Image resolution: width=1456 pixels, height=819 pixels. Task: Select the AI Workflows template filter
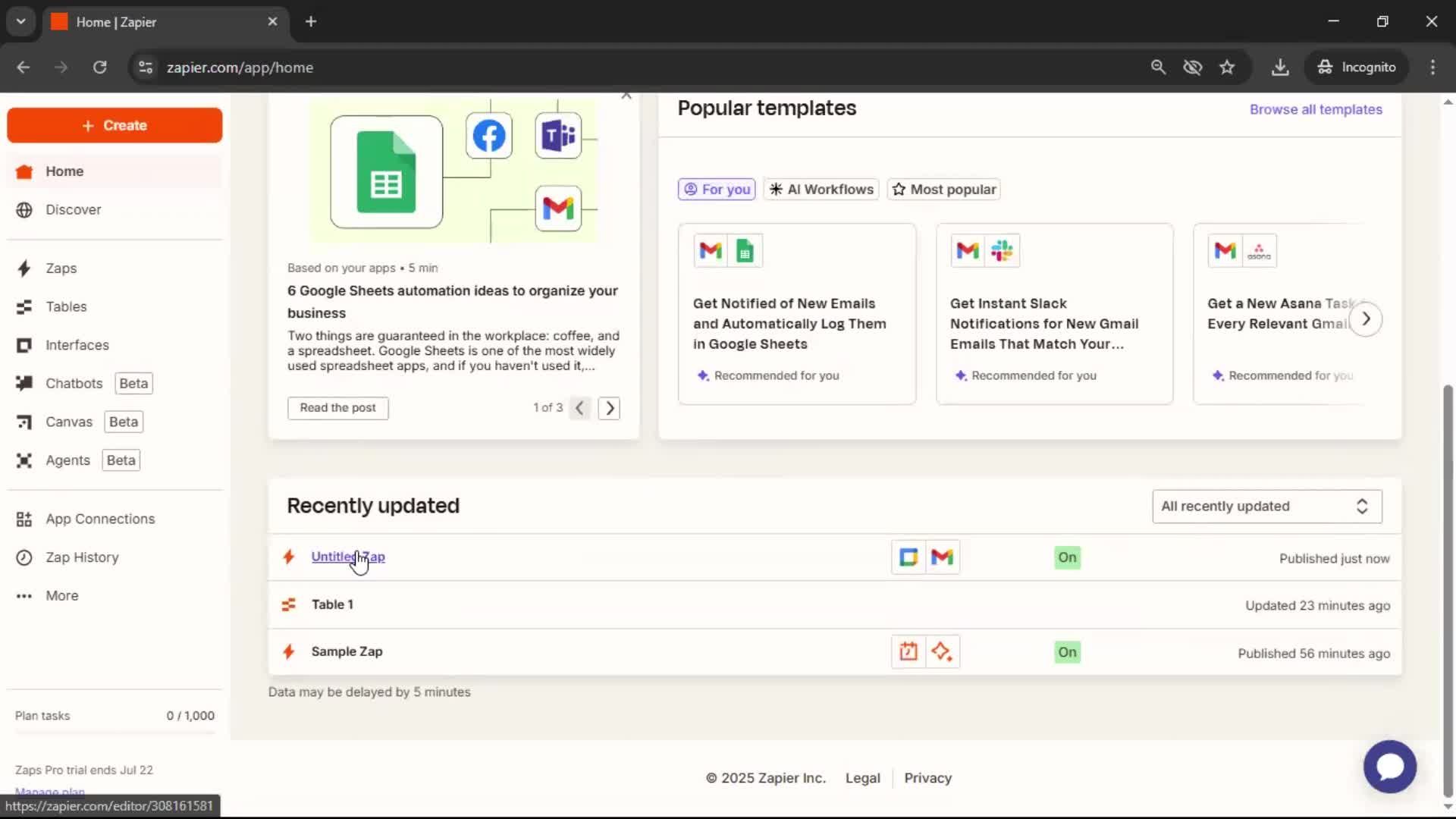coord(821,190)
